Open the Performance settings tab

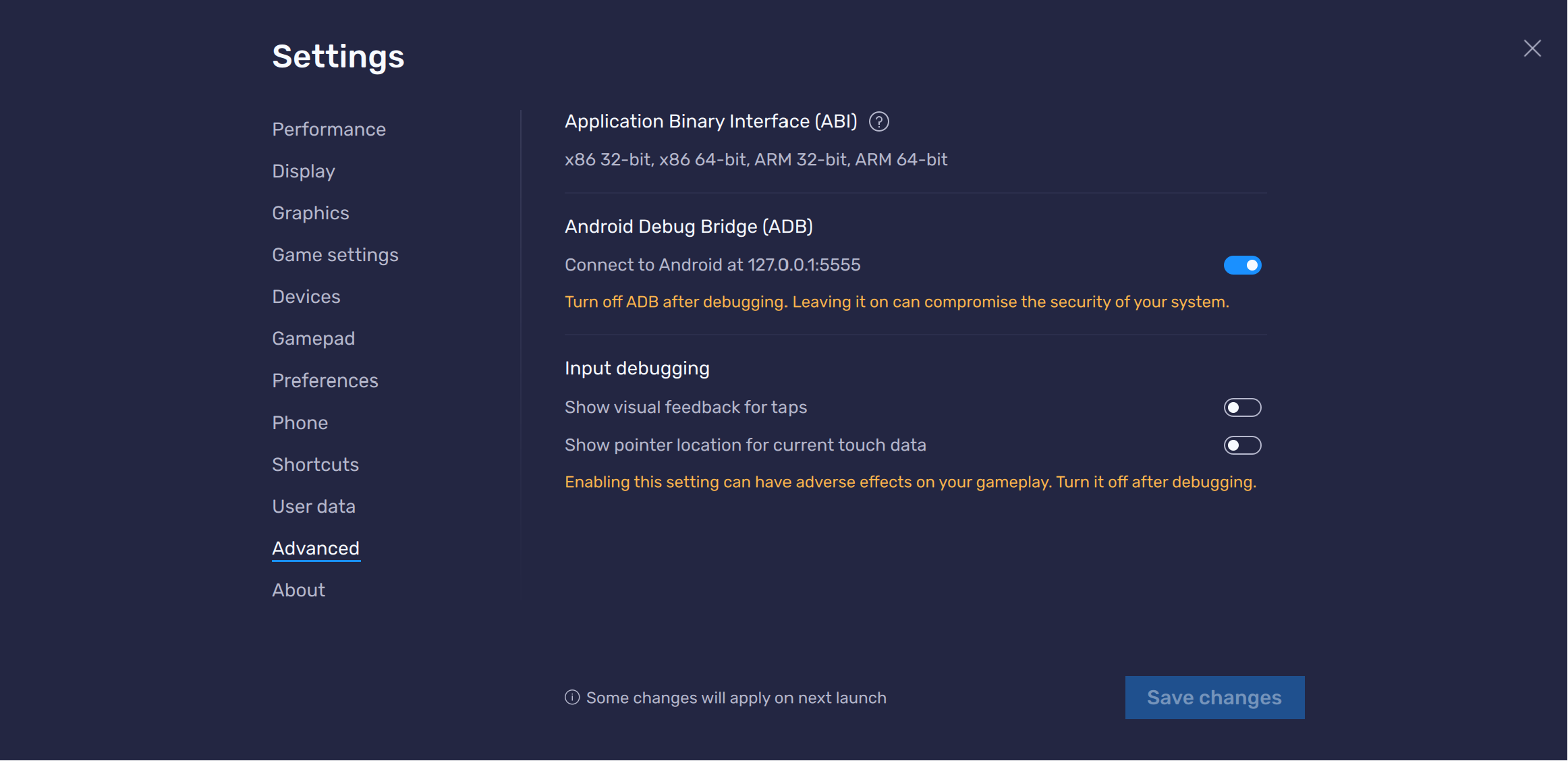pos(329,129)
